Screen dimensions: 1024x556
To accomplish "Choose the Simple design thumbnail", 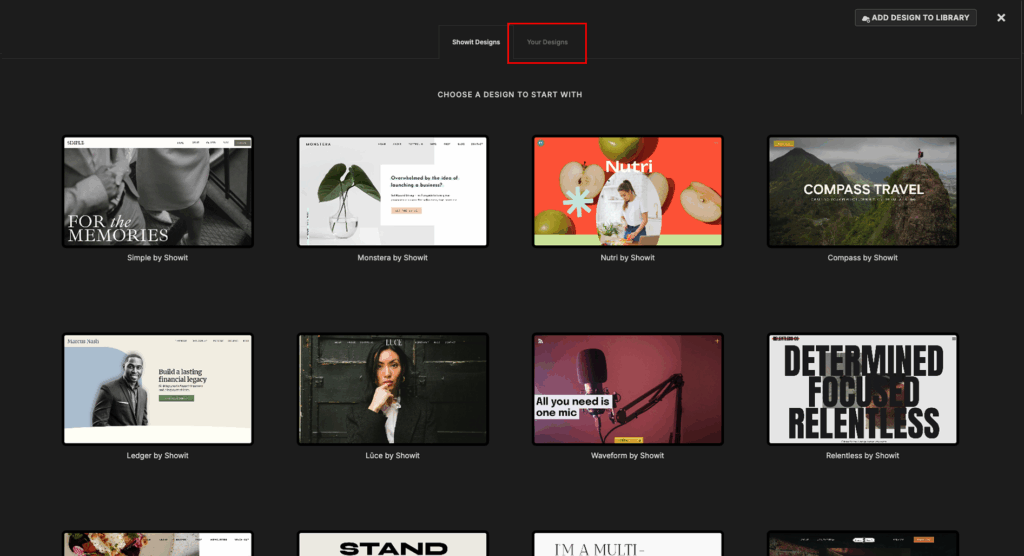I will tap(158, 191).
